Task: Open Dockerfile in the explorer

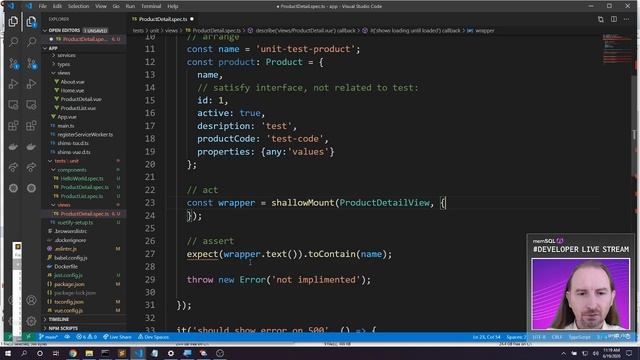Action: tap(66, 267)
